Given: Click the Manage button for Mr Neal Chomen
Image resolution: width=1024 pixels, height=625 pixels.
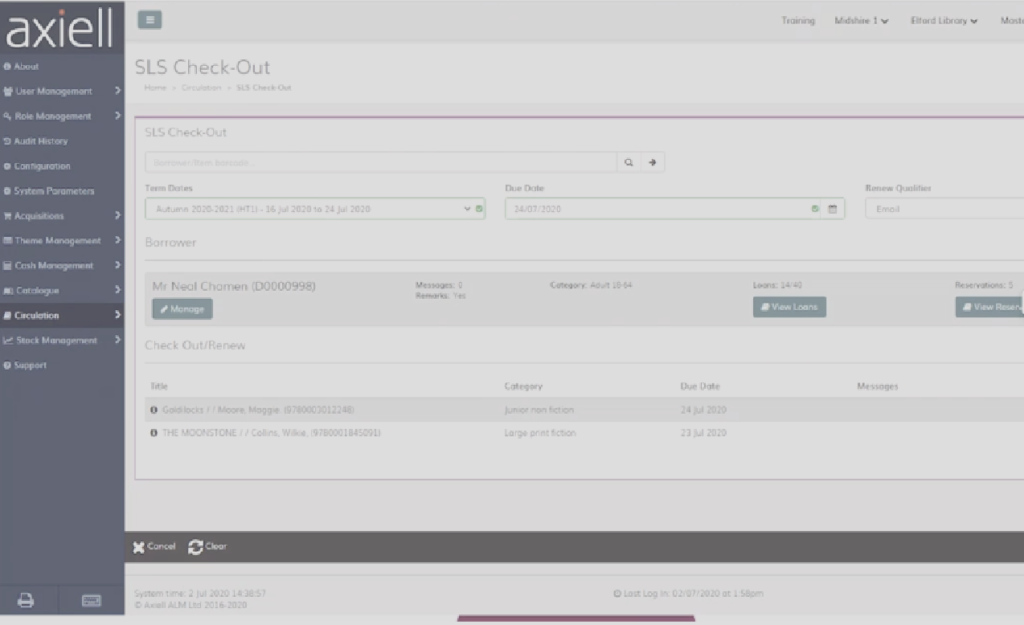Looking at the screenshot, I should pyautogui.click(x=181, y=308).
